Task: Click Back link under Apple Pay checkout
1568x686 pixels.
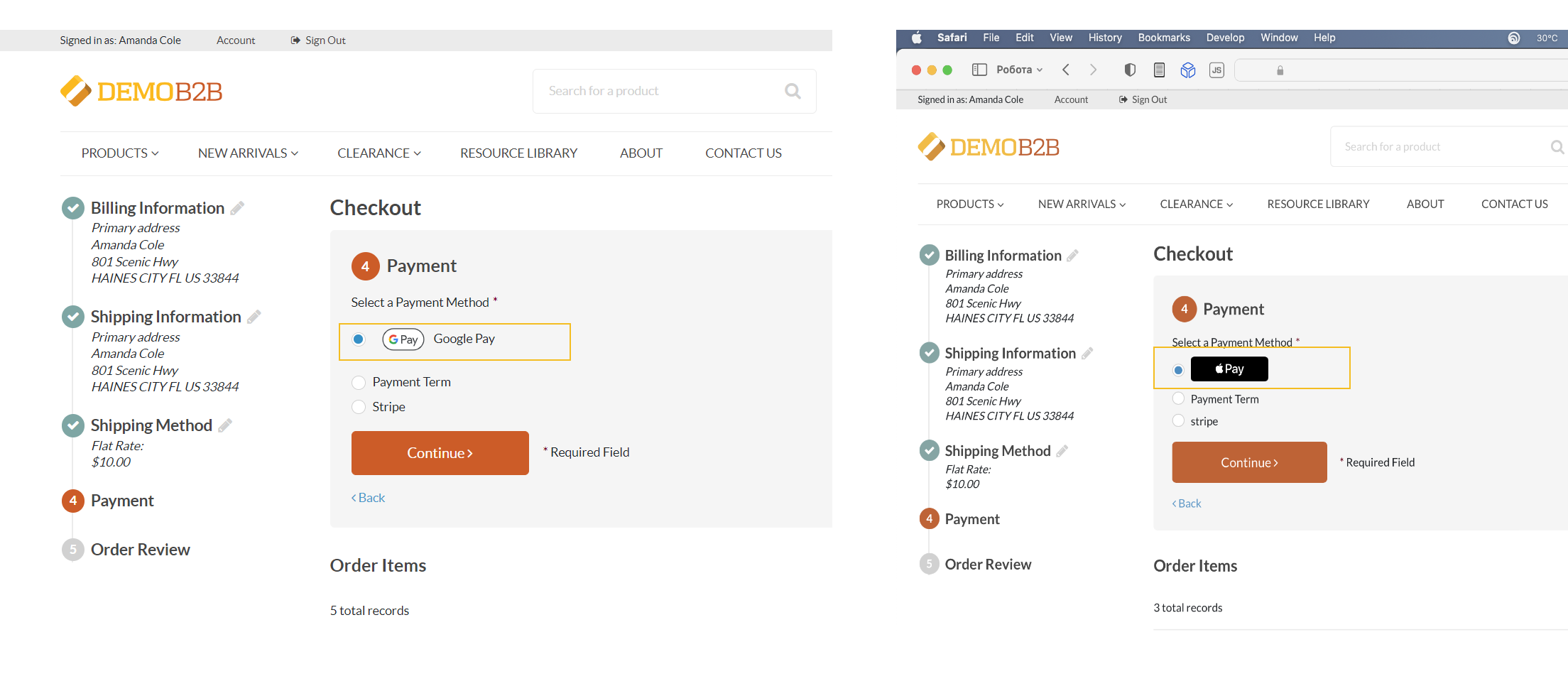Action: [1187, 503]
